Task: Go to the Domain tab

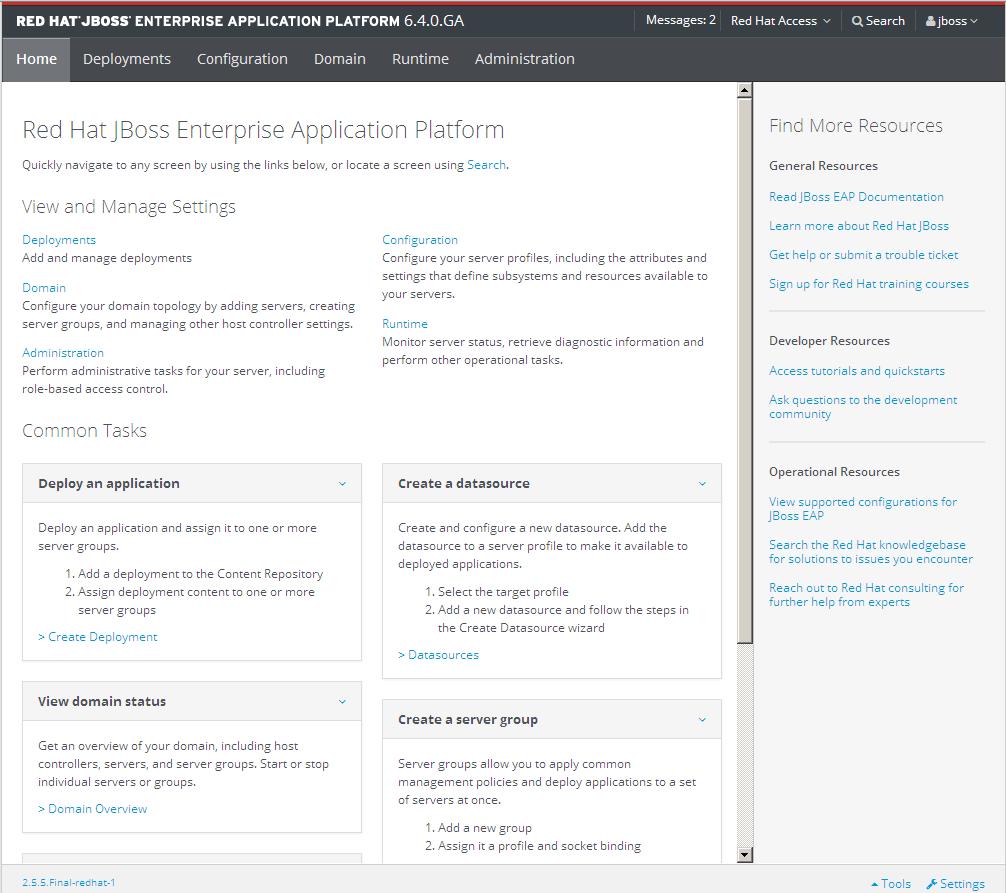Action: pyautogui.click(x=339, y=59)
